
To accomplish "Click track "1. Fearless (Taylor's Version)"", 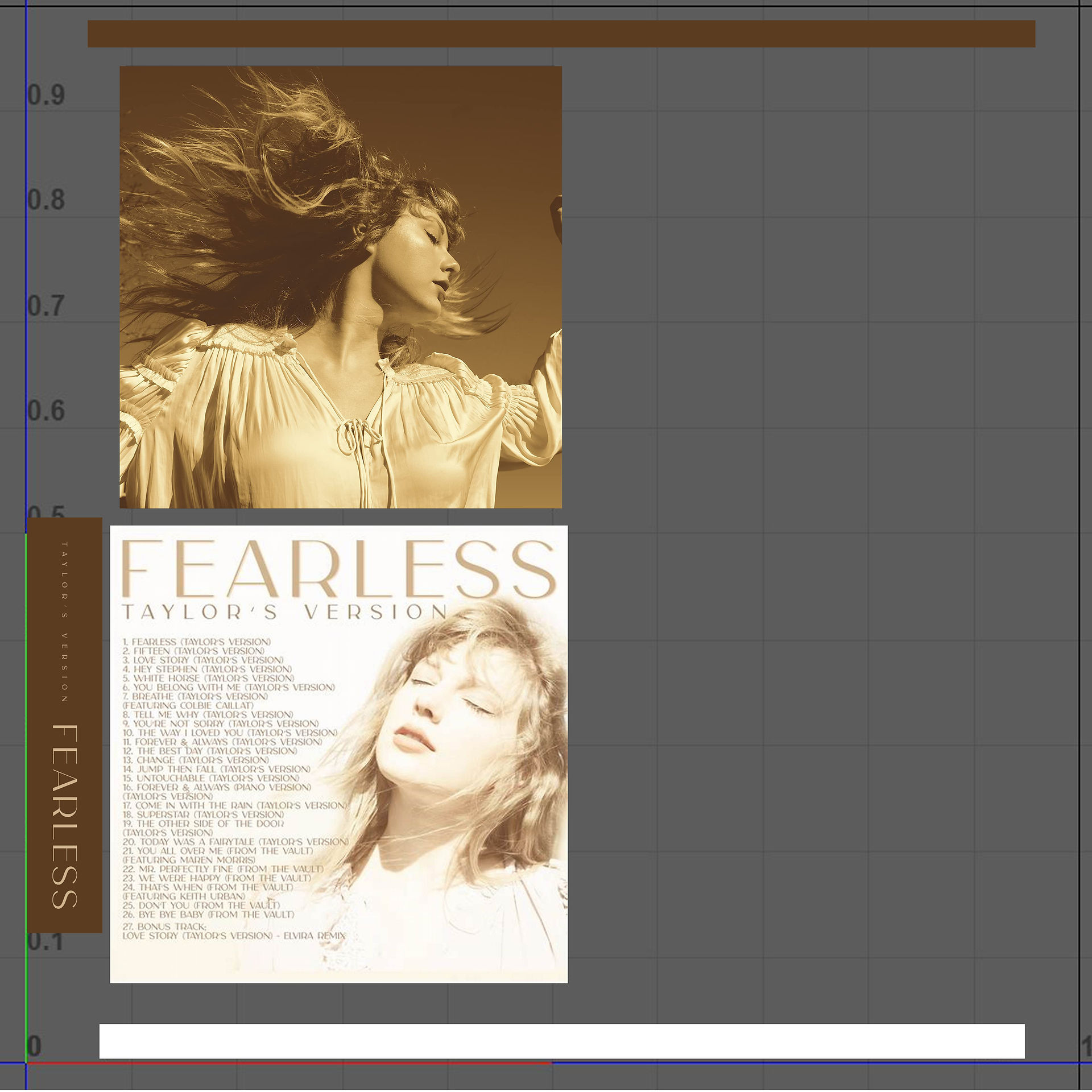I will click(197, 642).
